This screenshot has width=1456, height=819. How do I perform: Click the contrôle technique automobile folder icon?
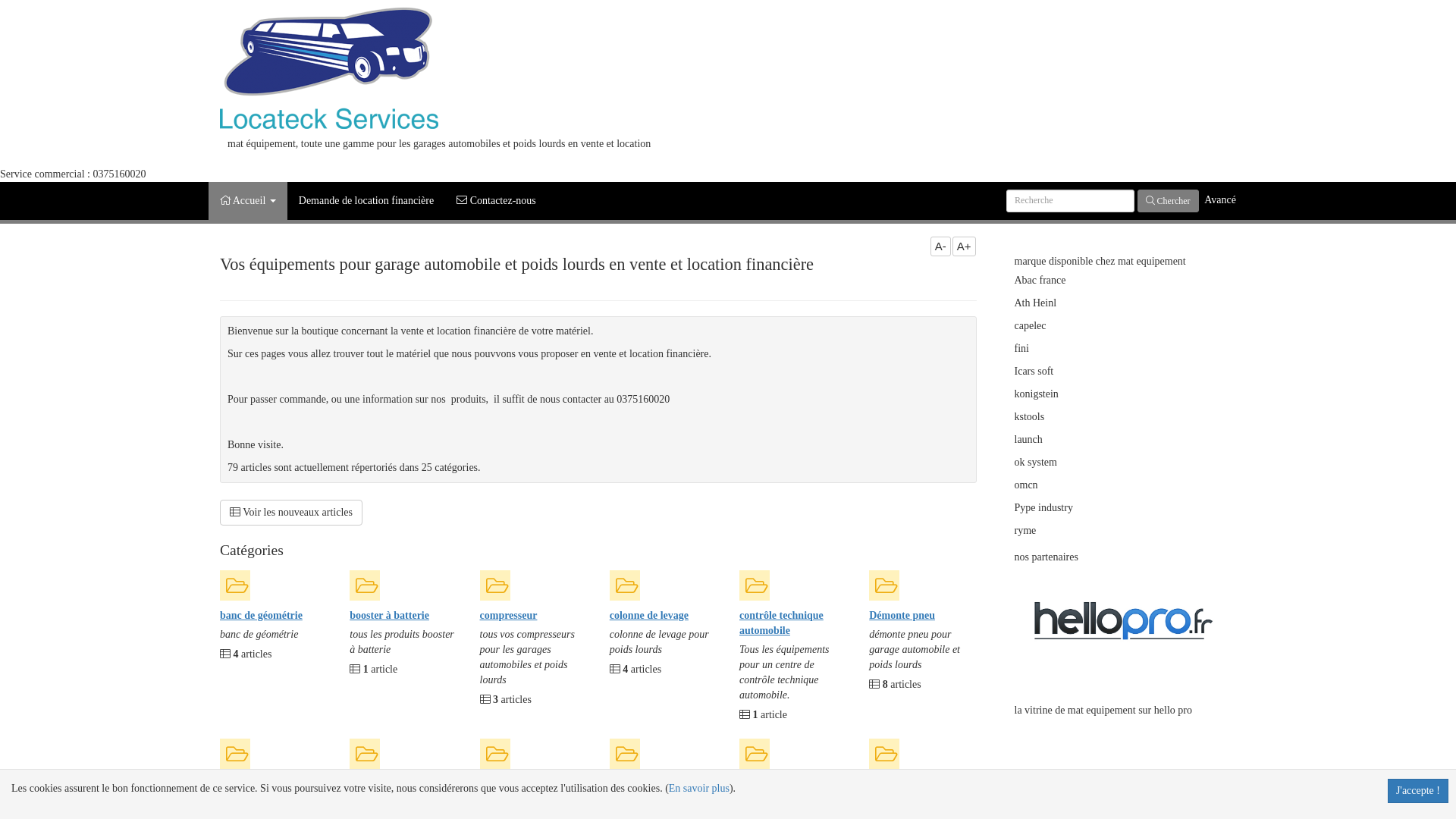[755, 585]
